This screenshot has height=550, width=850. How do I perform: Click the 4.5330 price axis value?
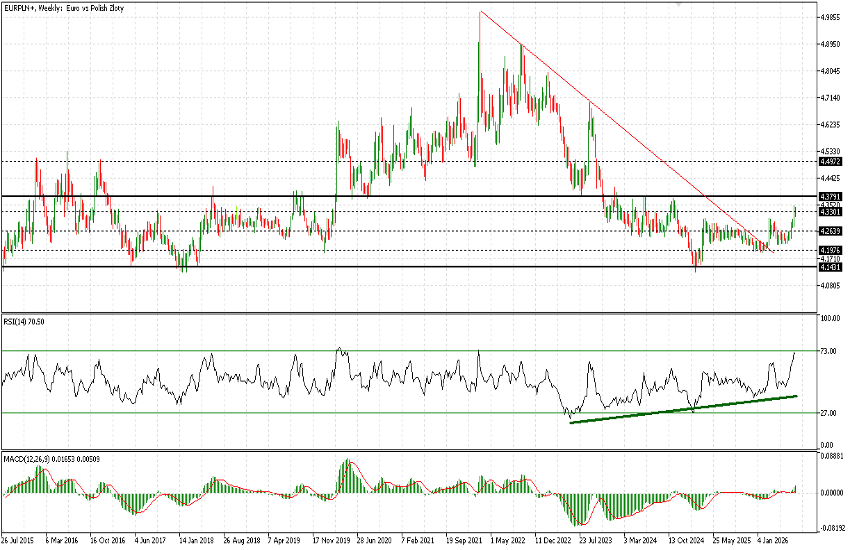[830, 151]
